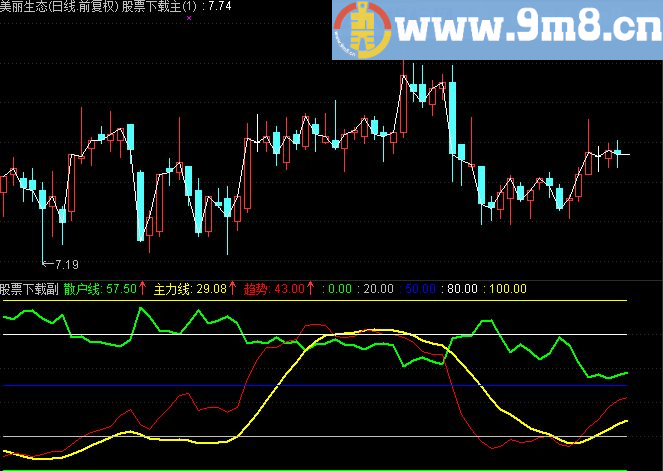Click the 7.74 price value in header
The width and height of the screenshot is (663, 471).
pyautogui.click(x=217, y=6)
